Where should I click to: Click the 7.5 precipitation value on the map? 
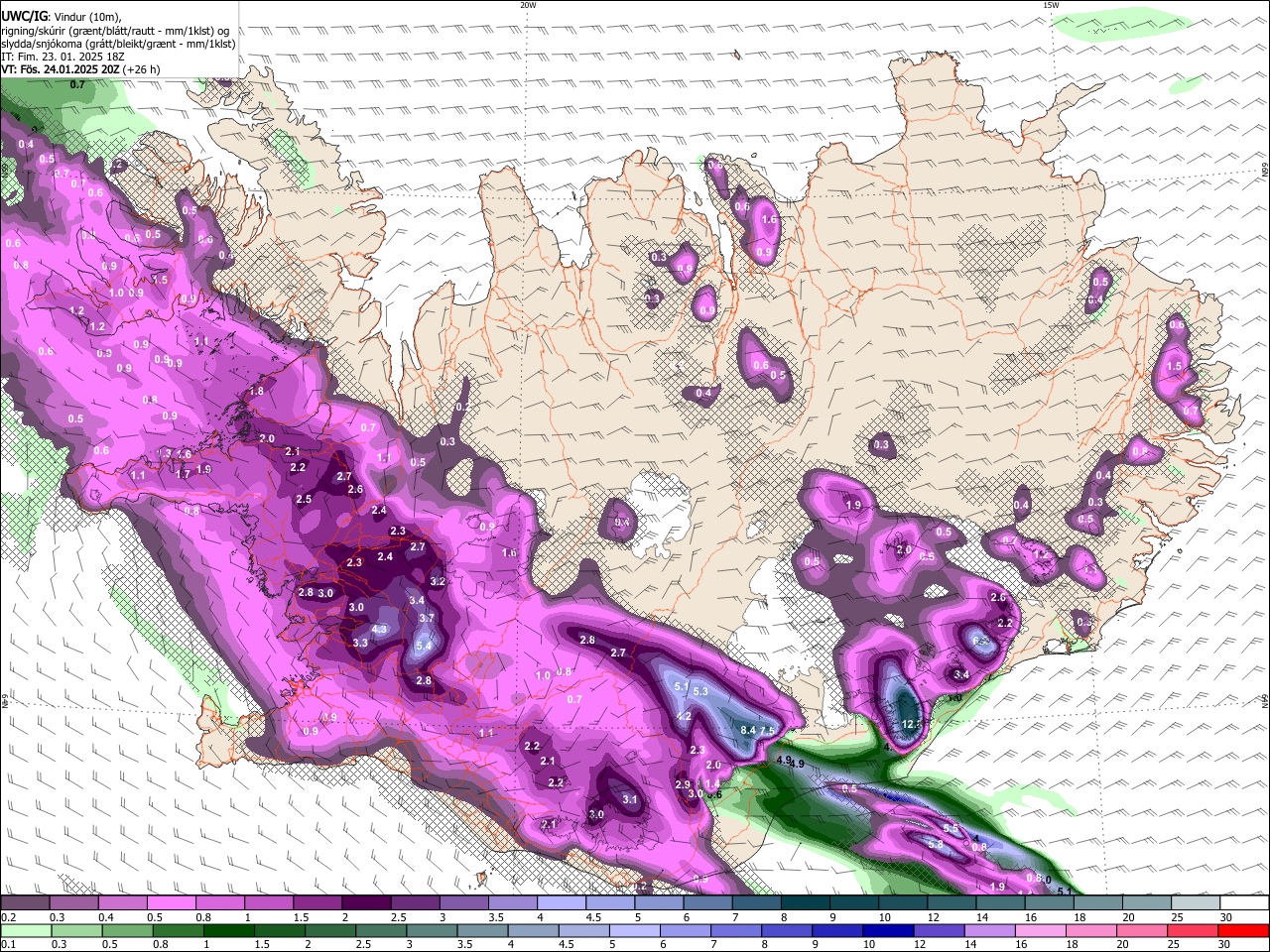(x=767, y=730)
